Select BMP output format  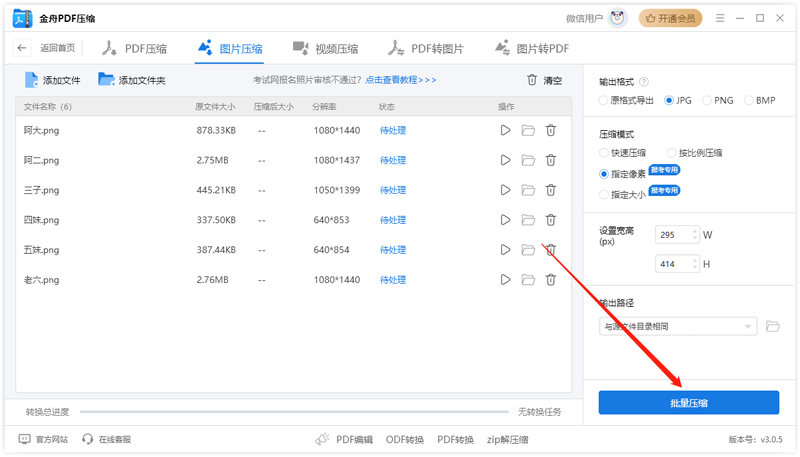[x=760, y=100]
